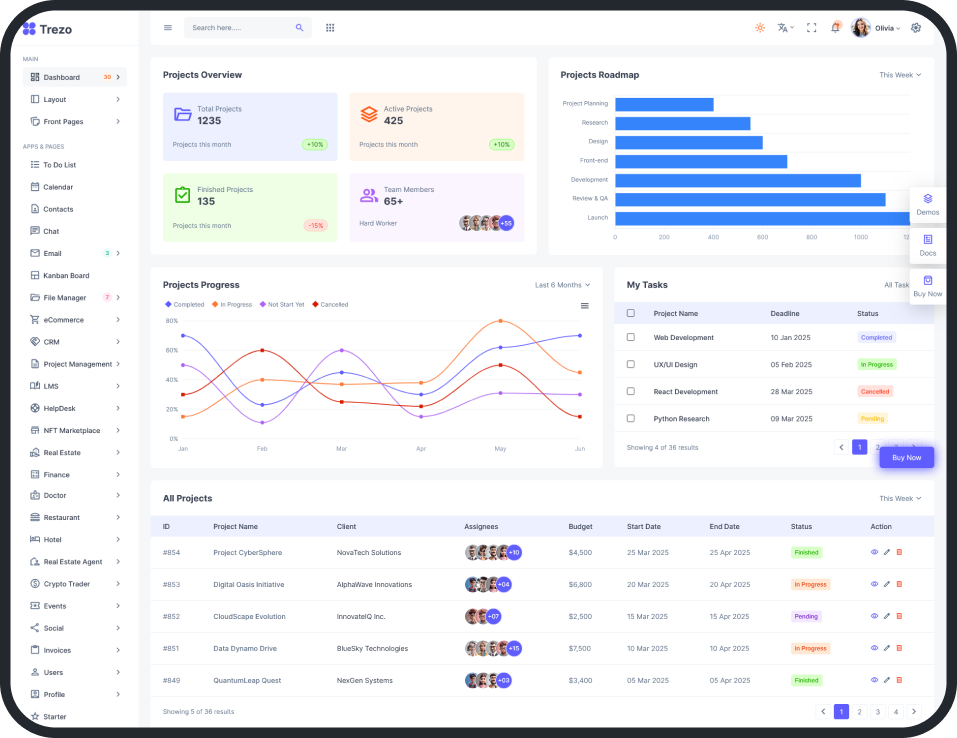Open the Docs panel icon on the right edge

[x=927, y=241]
